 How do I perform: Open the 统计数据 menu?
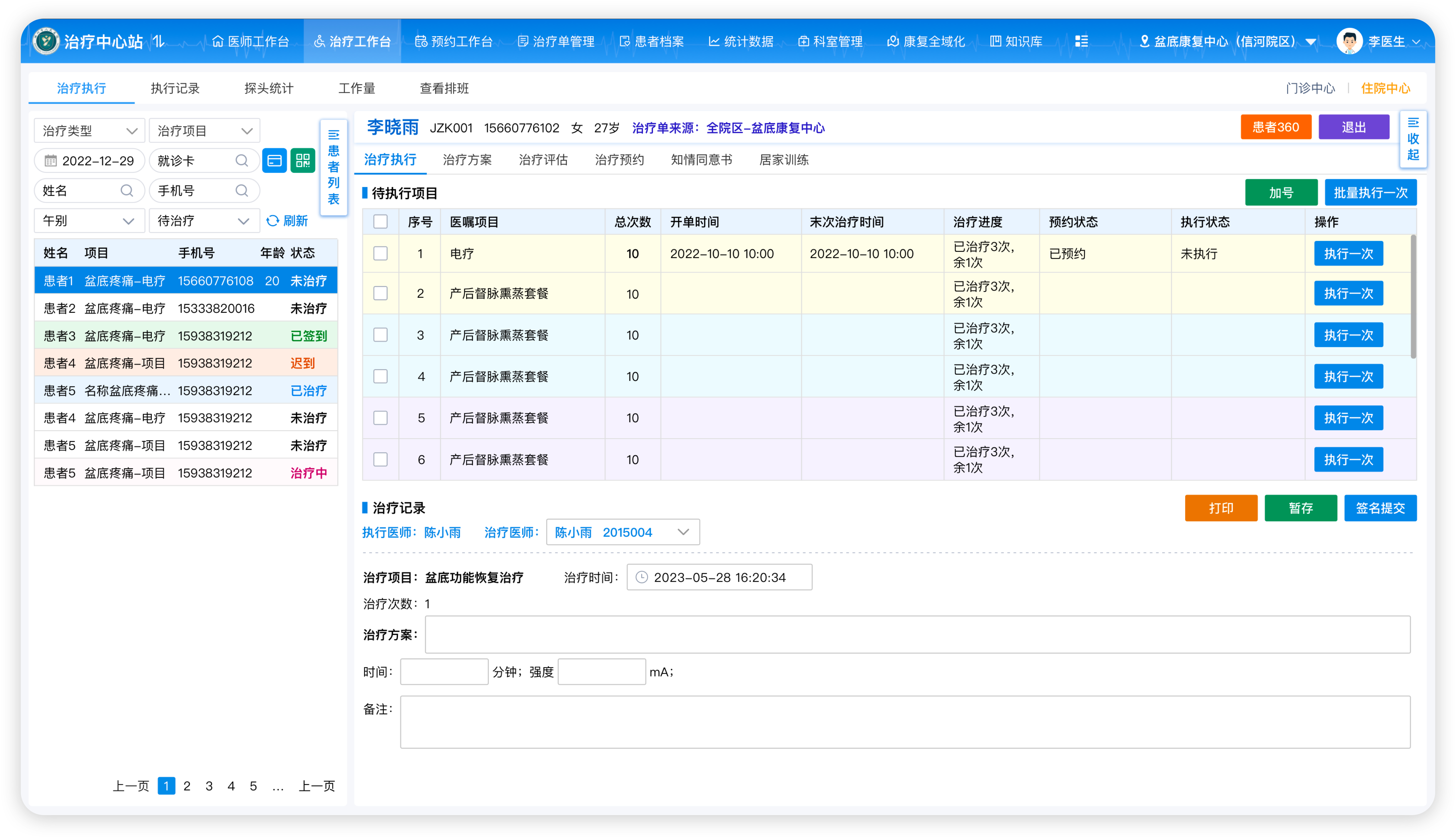(740, 41)
